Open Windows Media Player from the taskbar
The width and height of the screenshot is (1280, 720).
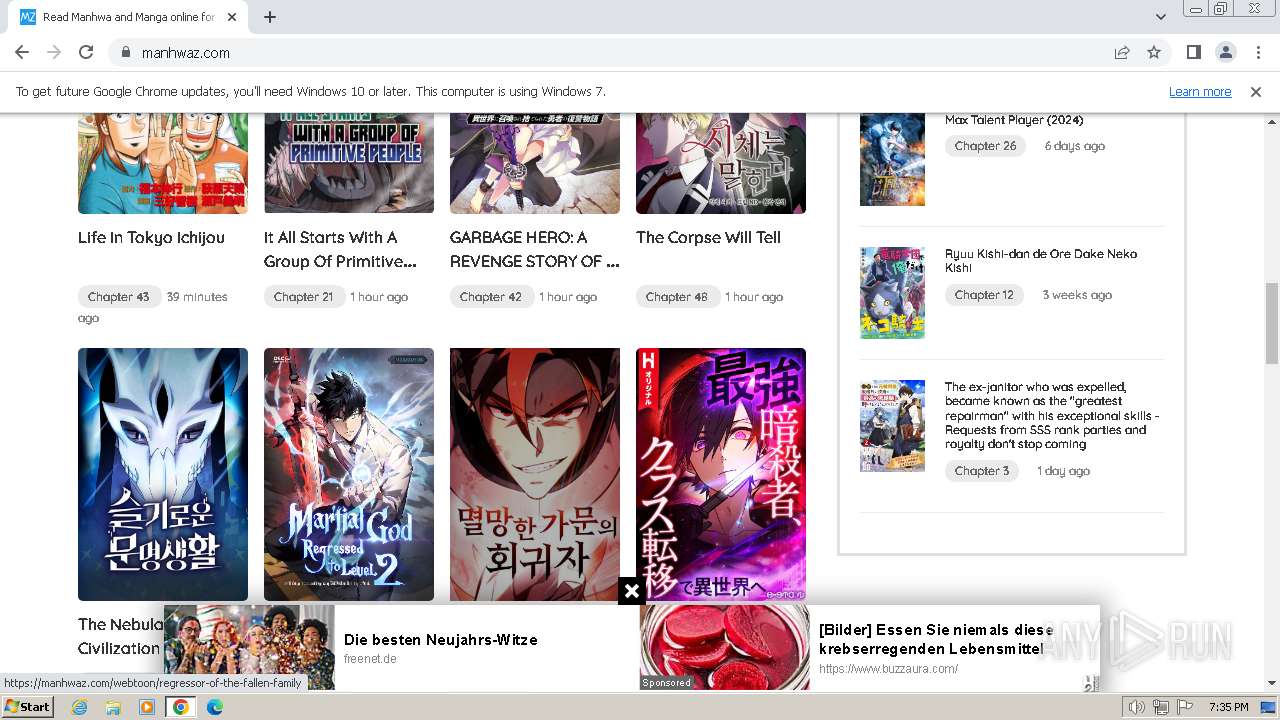tap(147, 707)
